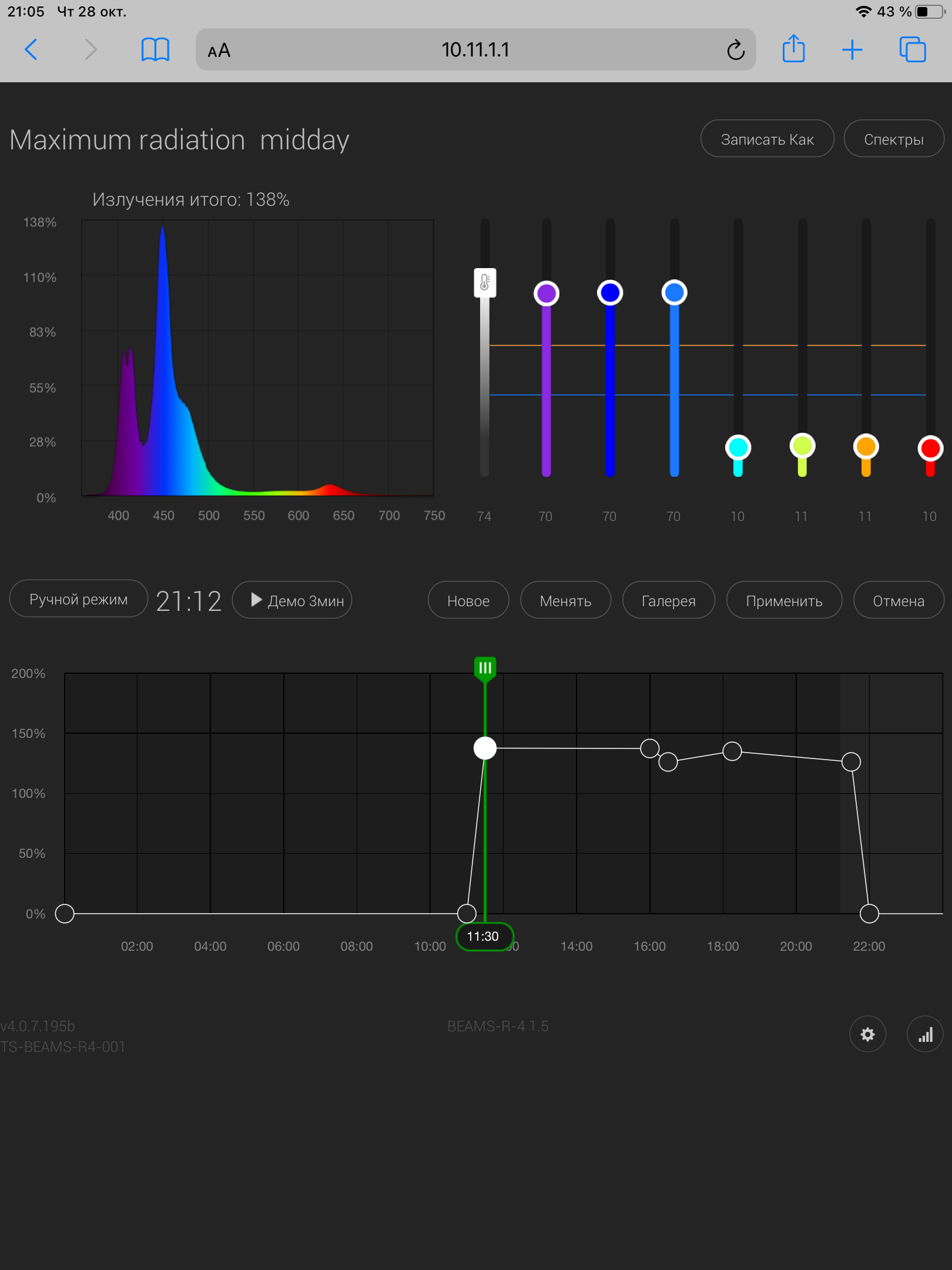Show the Safari tabs overview
This screenshot has height=1270, width=952.
tap(912, 49)
